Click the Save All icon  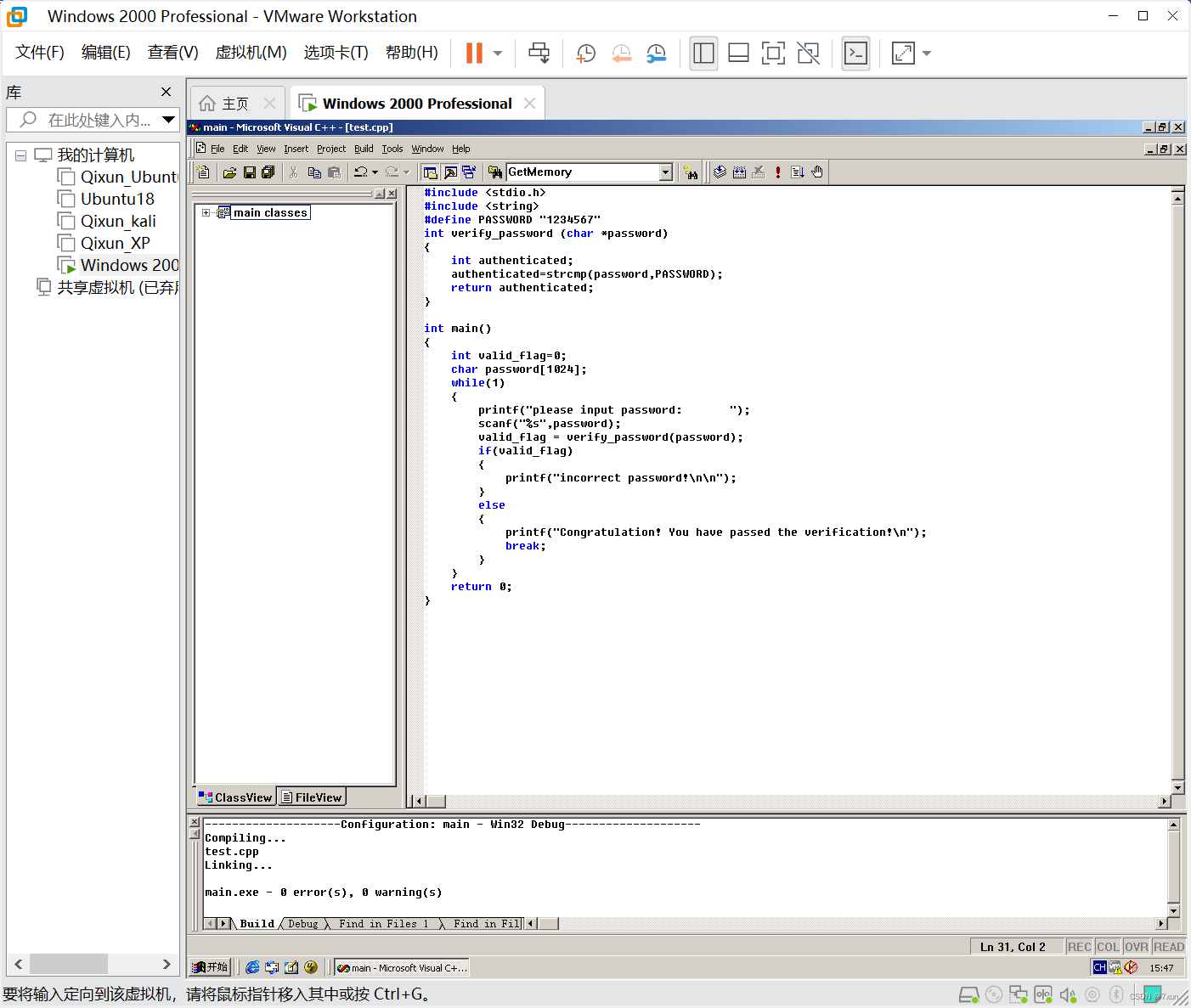[x=268, y=172]
